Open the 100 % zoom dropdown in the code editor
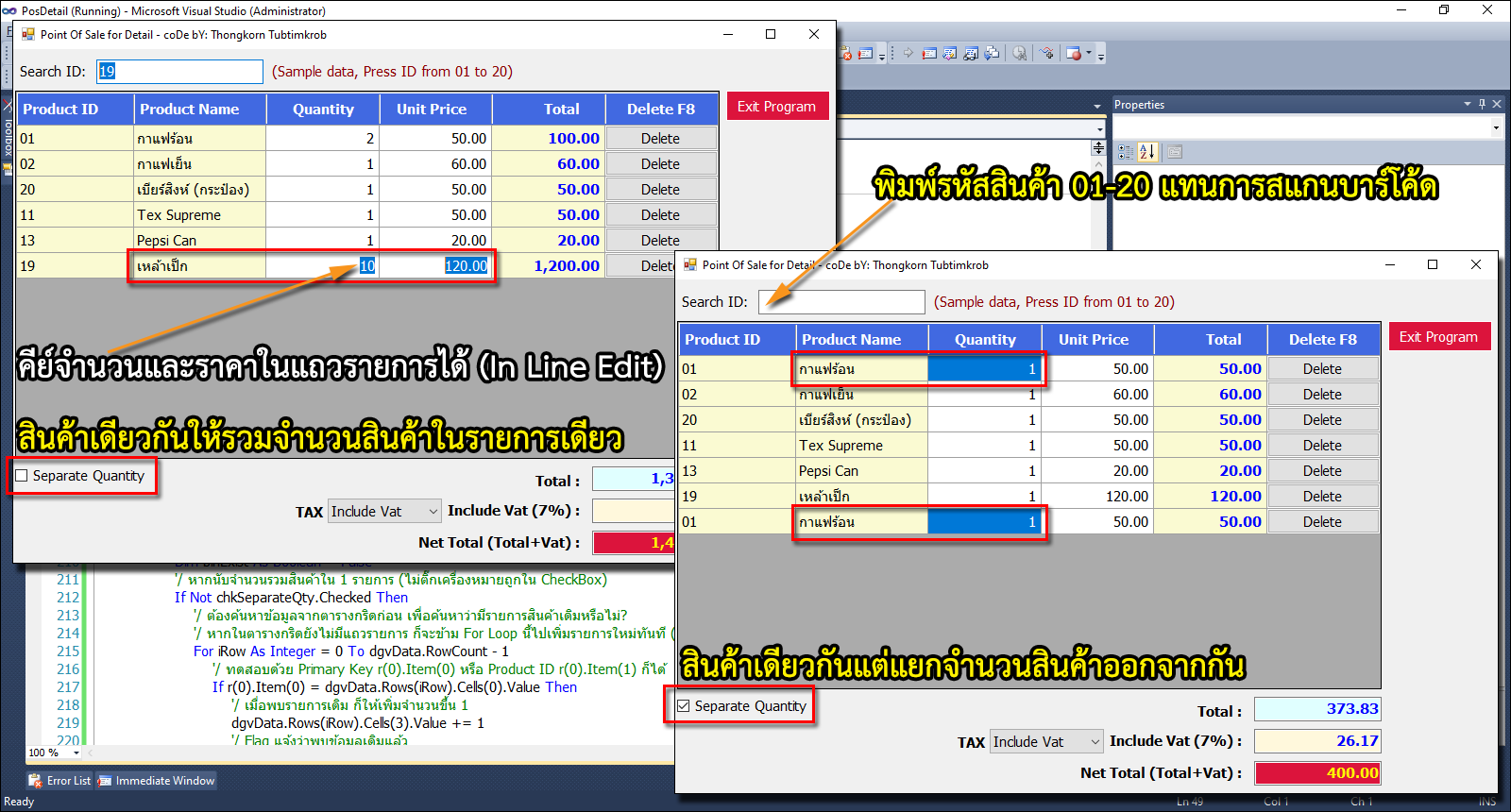 click(x=76, y=753)
